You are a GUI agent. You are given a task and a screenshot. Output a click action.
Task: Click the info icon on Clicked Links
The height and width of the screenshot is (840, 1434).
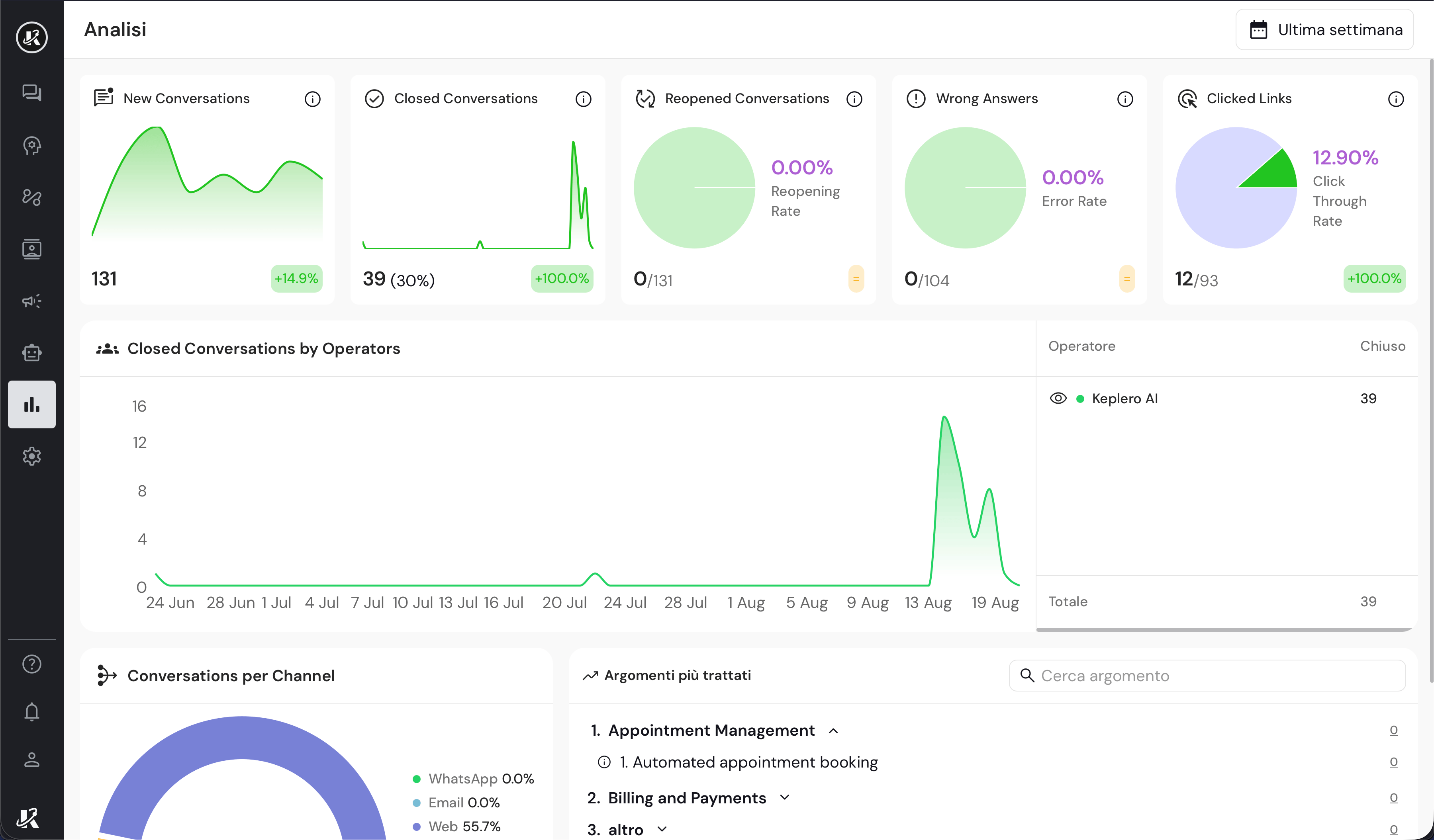pos(1396,99)
